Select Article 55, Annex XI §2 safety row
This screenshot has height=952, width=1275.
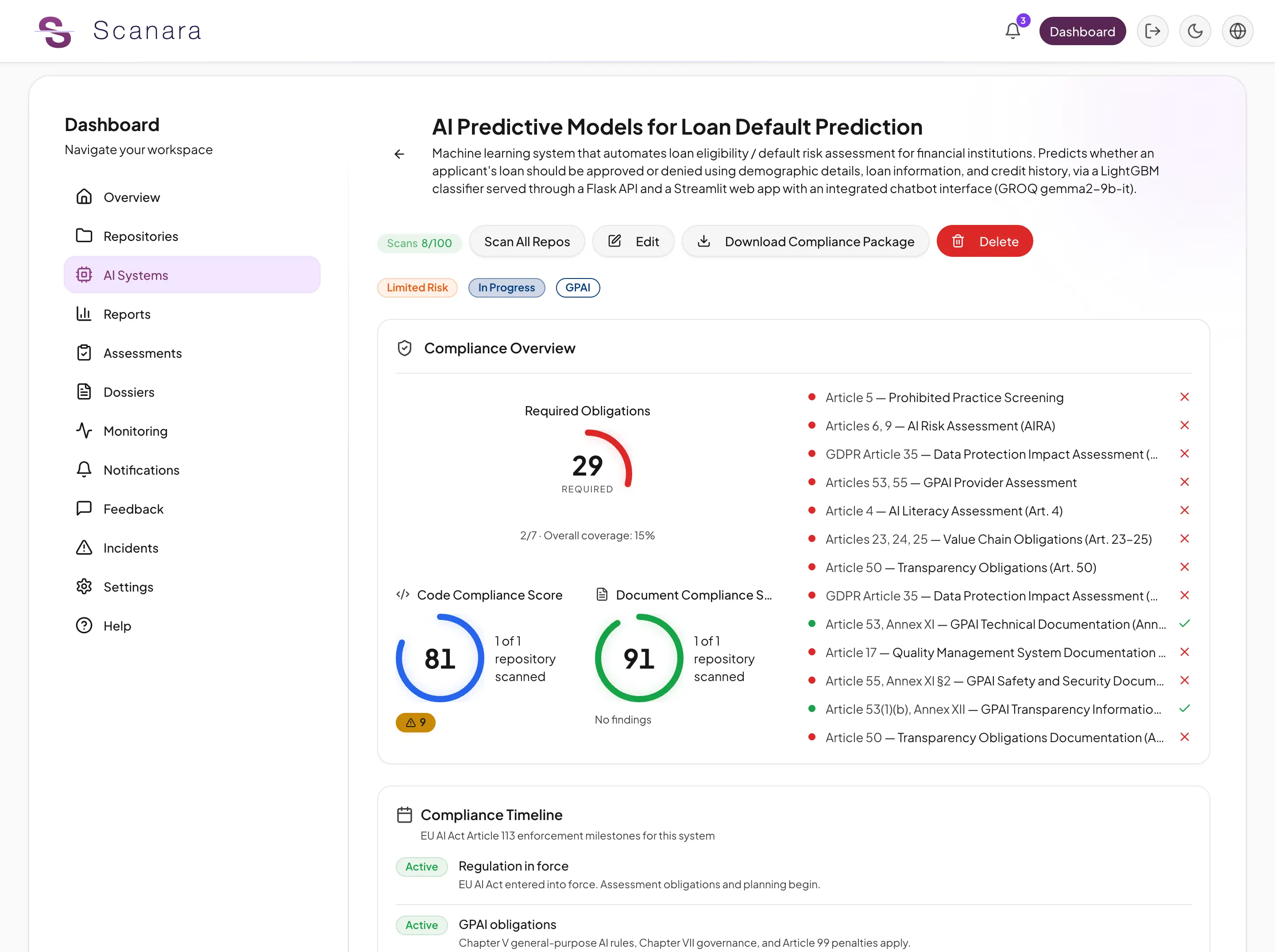click(x=1000, y=681)
